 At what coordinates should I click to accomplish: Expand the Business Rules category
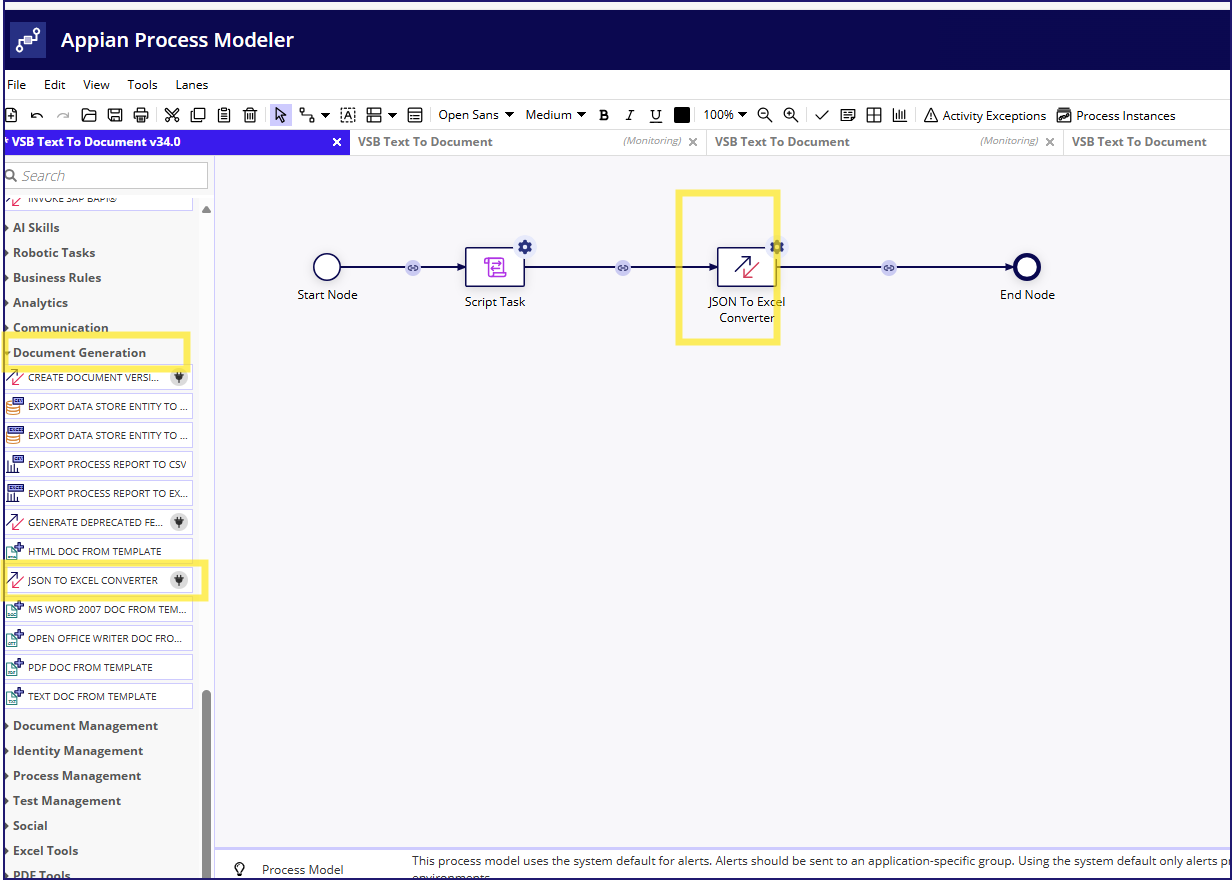point(57,278)
